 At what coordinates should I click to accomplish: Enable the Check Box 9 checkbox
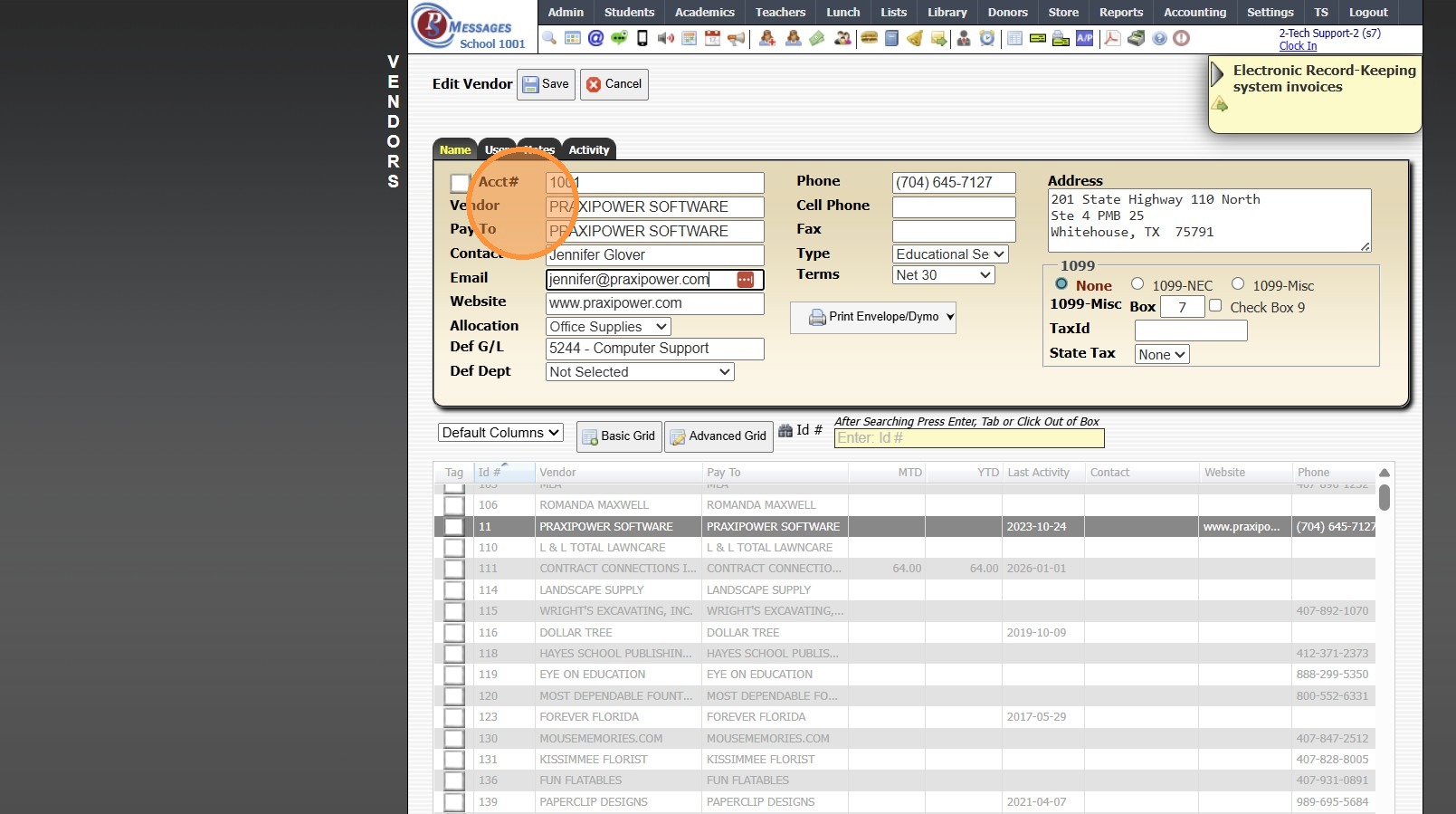pos(1215,306)
